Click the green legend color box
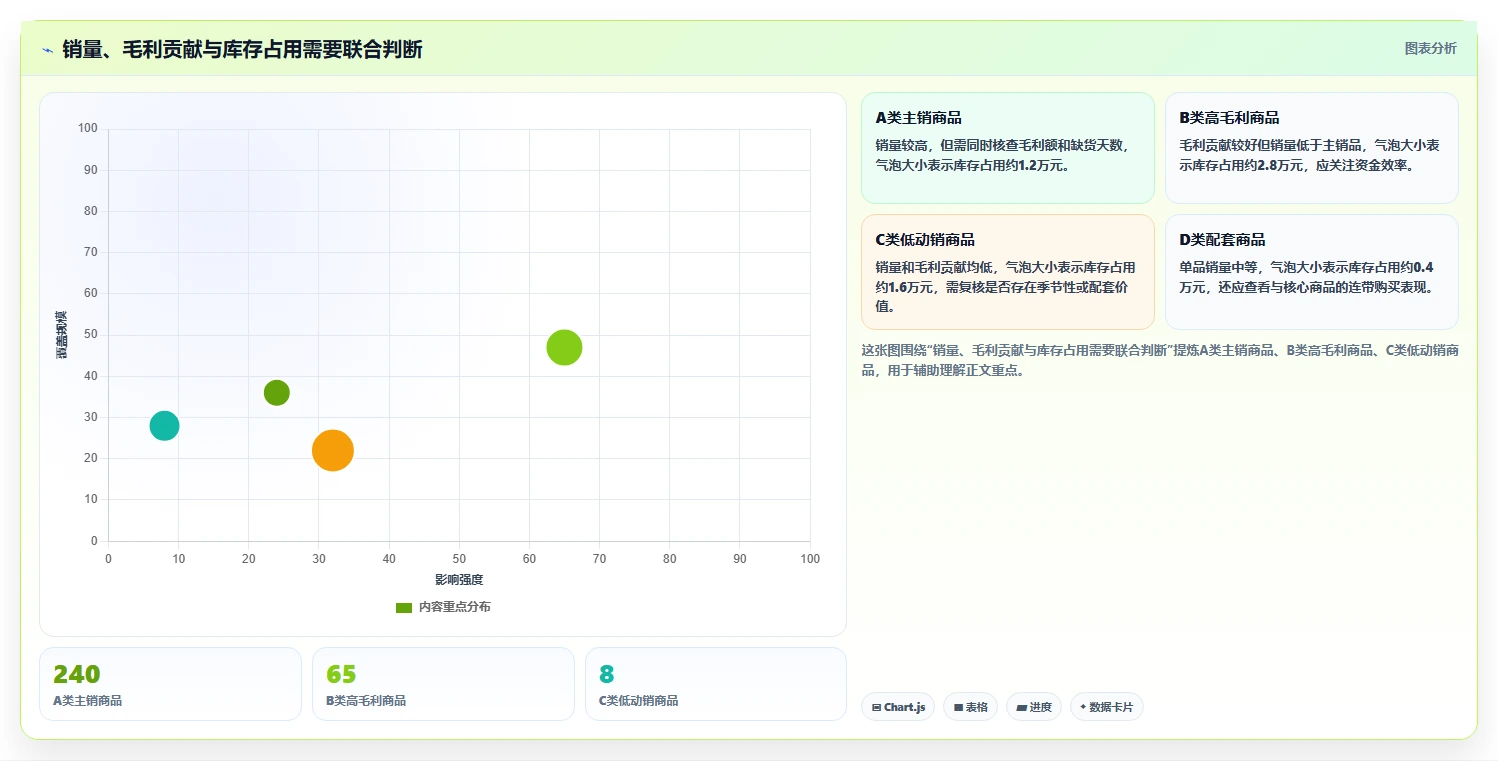Image resolution: width=1498 pixels, height=761 pixels. click(404, 608)
